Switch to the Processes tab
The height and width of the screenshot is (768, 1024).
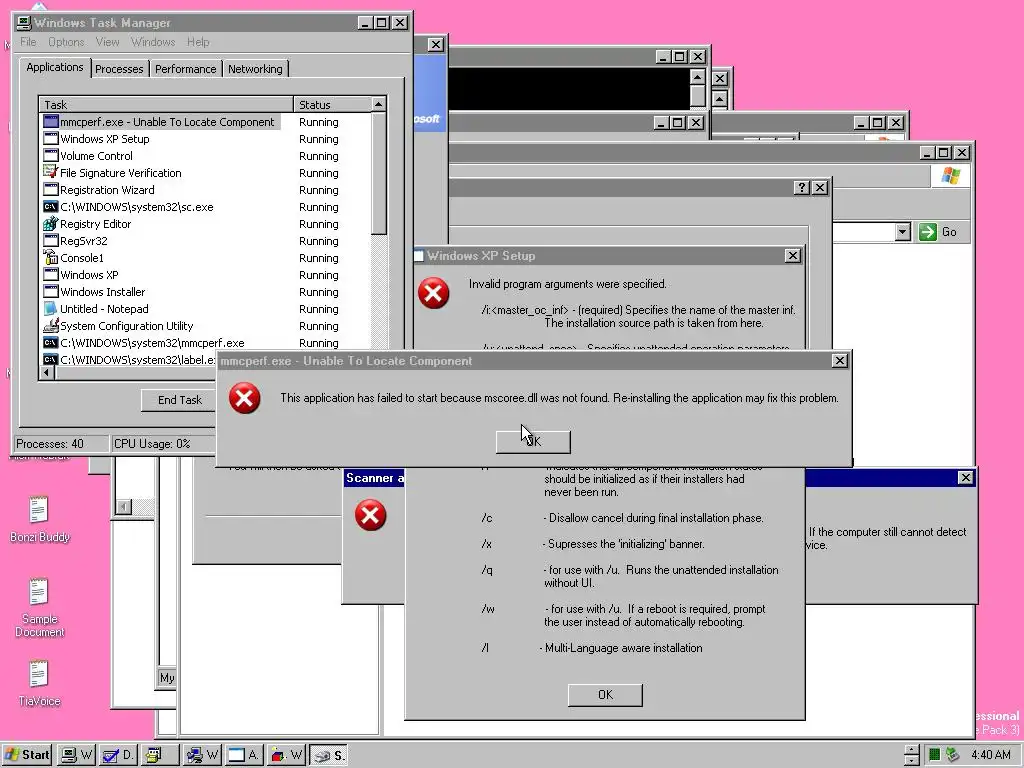click(x=119, y=69)
